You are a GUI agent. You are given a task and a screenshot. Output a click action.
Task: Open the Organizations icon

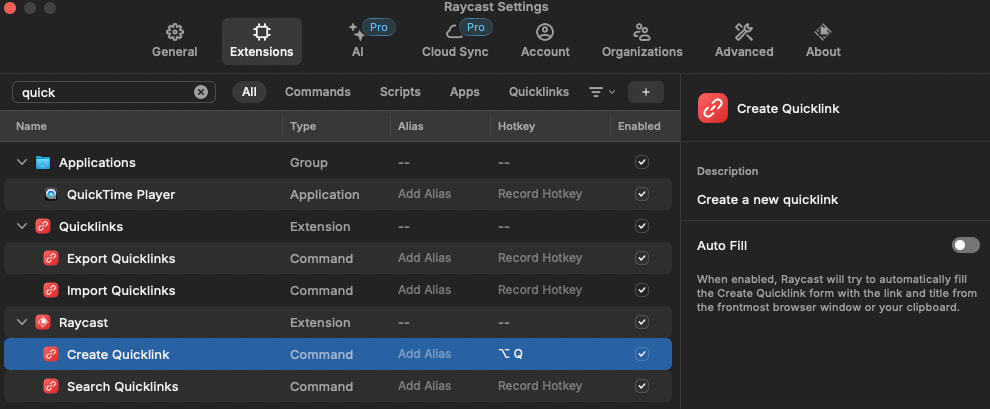[641, 32]
